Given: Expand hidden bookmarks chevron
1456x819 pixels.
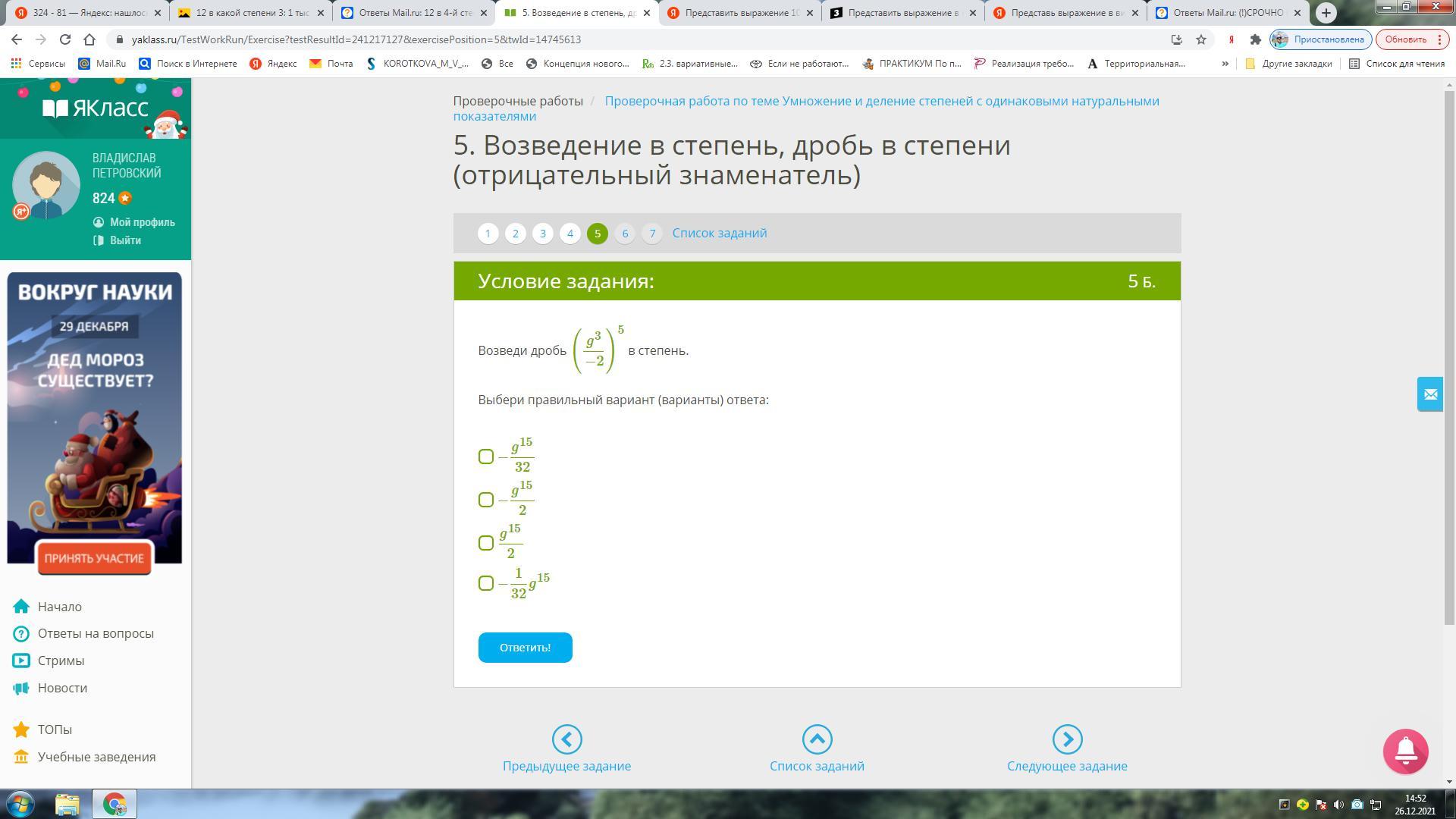Looking at the screenshot, I should [x=1225, y=64].
